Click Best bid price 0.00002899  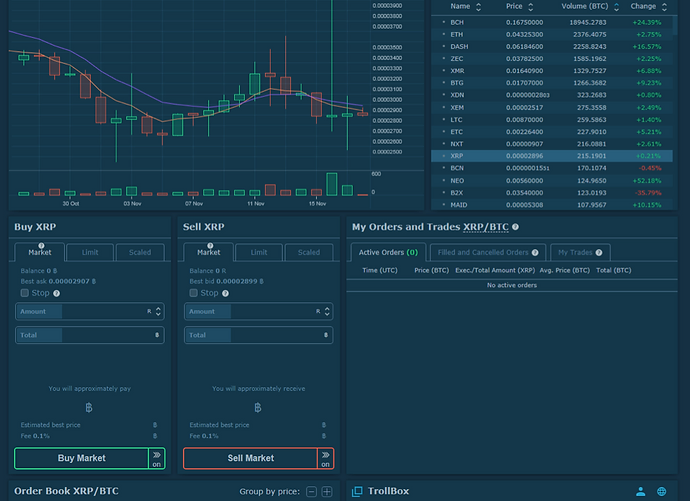(x=237, y=282)
